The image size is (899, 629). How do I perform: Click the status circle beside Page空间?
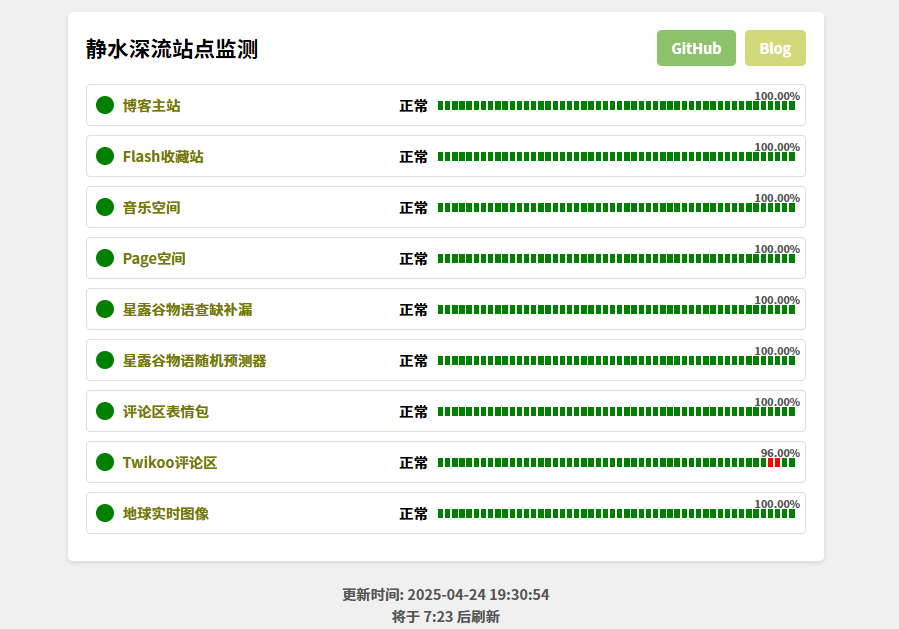(105, 258)
